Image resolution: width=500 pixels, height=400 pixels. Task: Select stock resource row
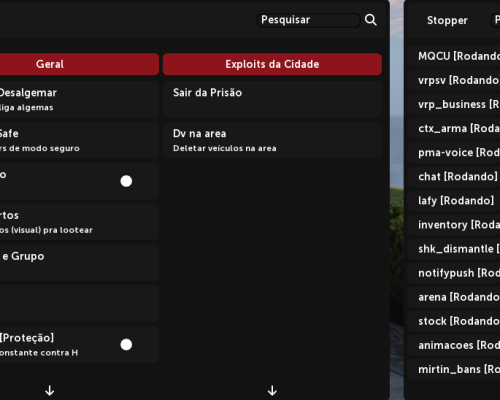pos(454,321)
